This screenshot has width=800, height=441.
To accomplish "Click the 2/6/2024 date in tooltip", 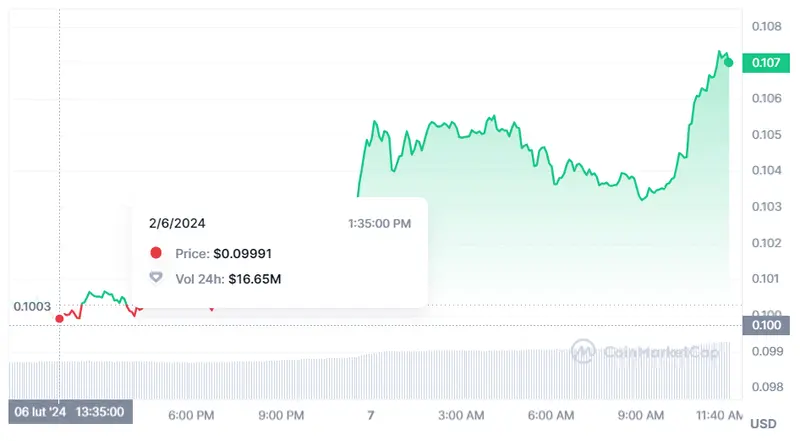I will coord(177,223).
